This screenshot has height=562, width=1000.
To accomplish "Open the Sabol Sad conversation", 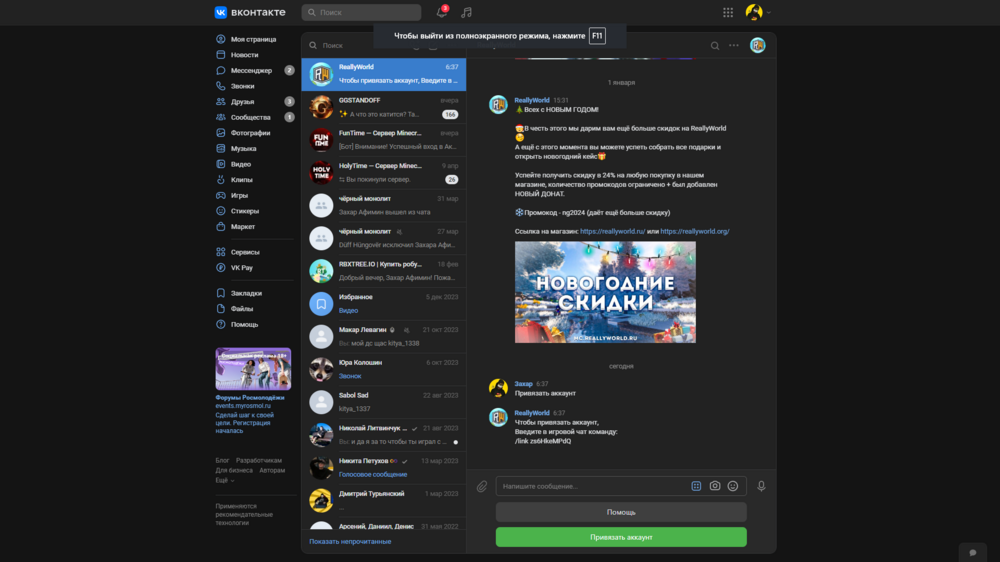I will pos(384,403).
